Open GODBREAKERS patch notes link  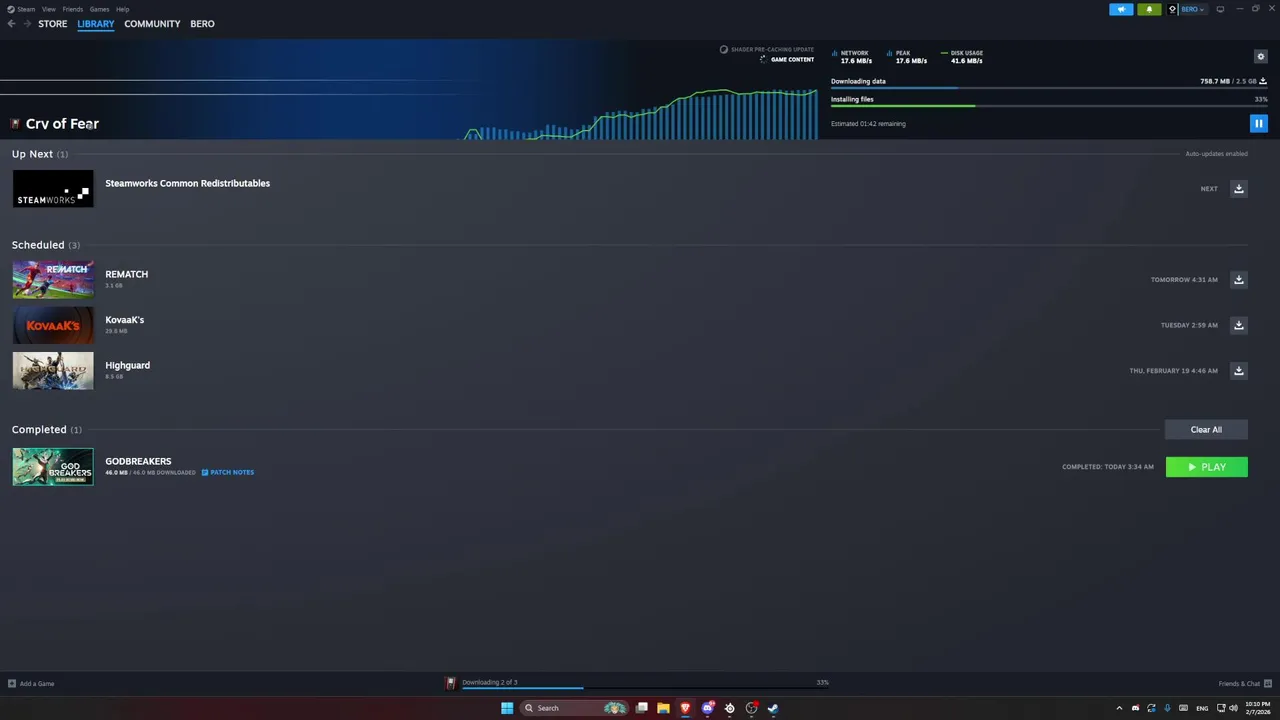(228, 472)
